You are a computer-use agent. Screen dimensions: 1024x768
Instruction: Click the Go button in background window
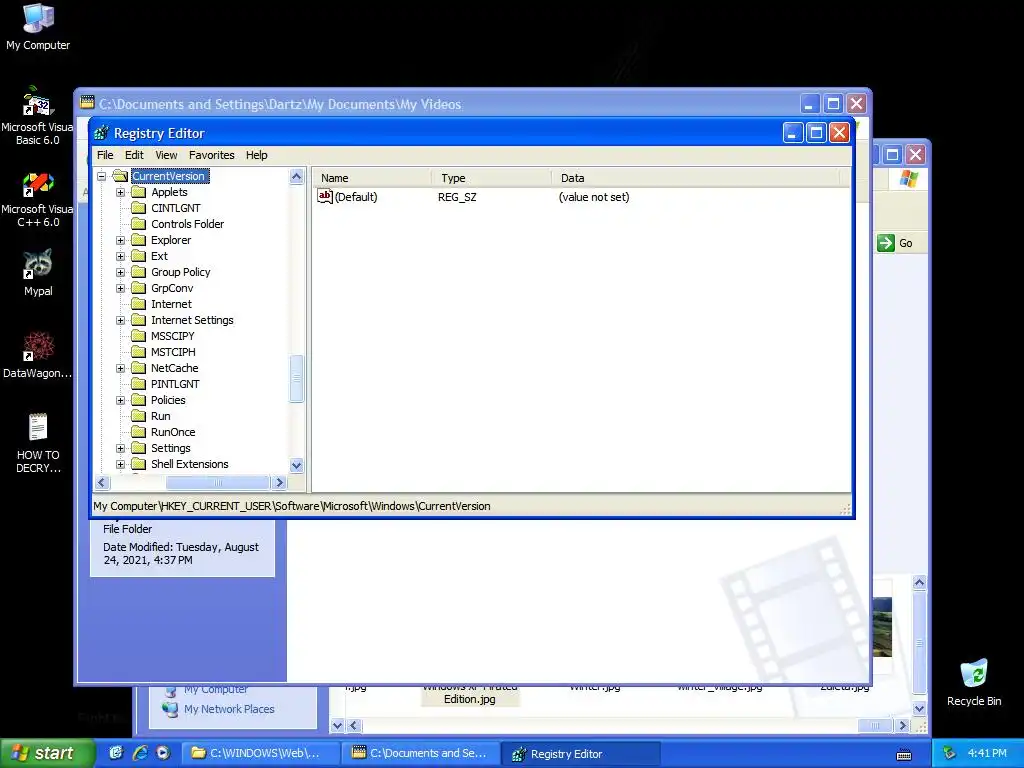895,243
